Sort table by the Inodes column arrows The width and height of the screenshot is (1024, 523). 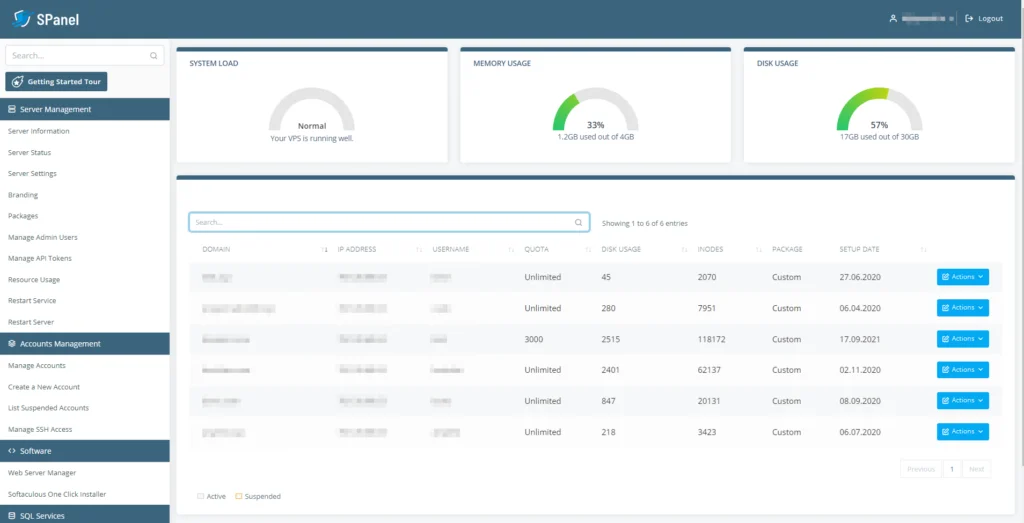[759, 249]
